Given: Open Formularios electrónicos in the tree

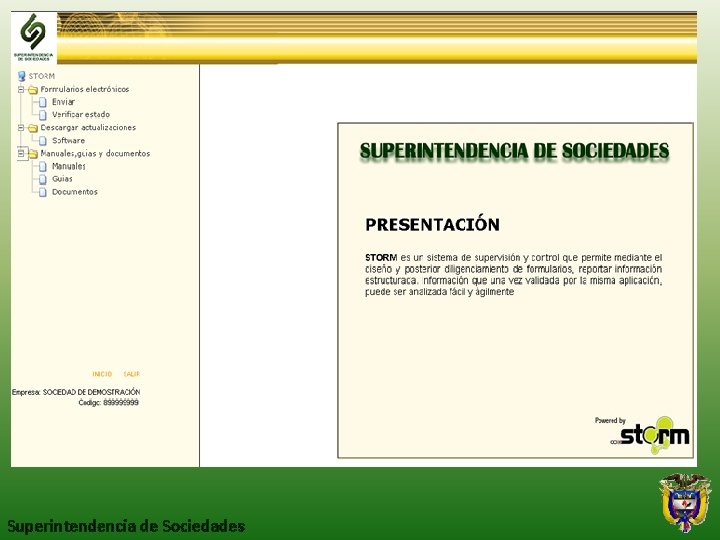Looking at the screenshot, I should pyautogui.click(x=84, y=90).
